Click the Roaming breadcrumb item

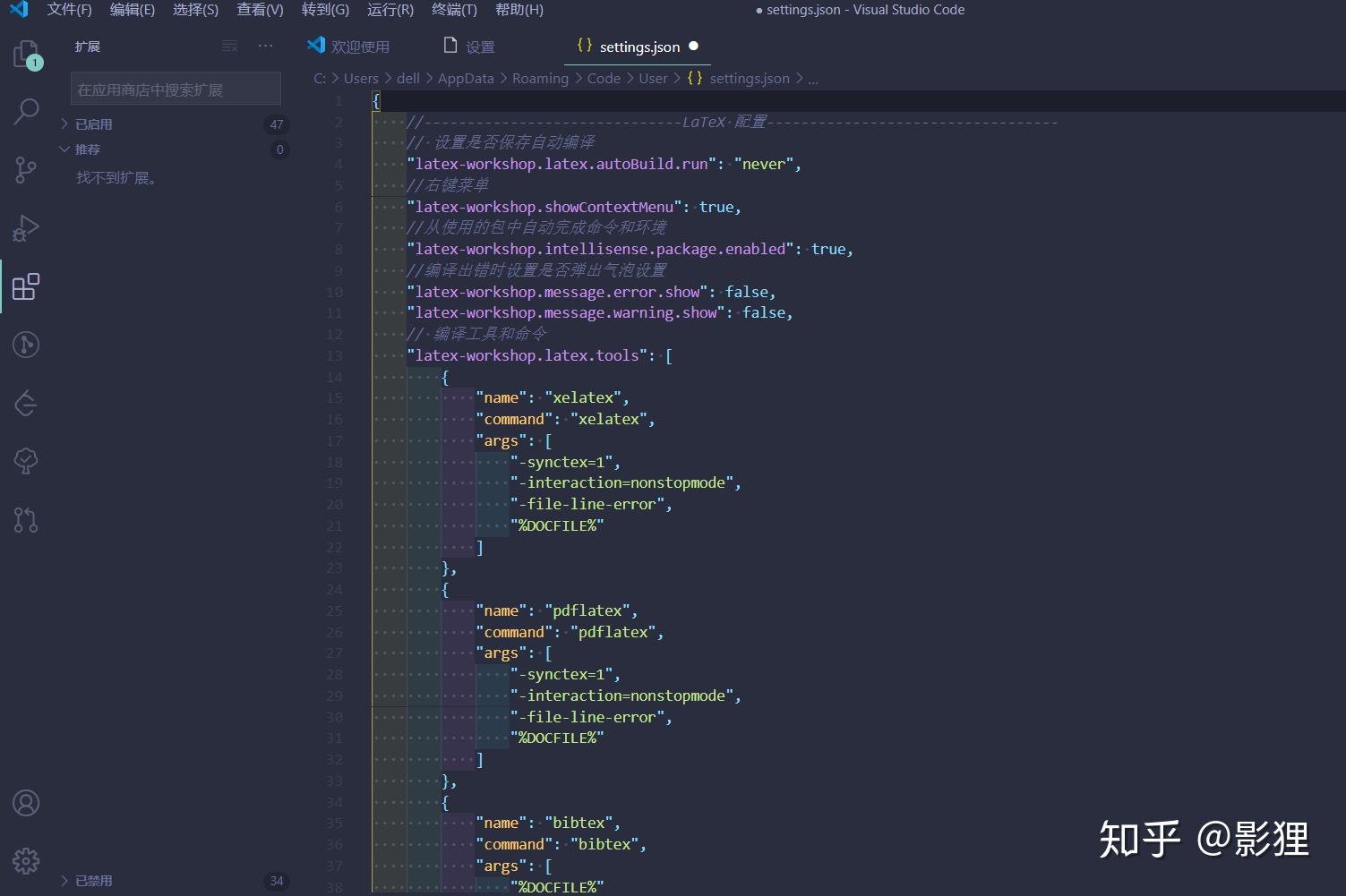pos(540,78)
